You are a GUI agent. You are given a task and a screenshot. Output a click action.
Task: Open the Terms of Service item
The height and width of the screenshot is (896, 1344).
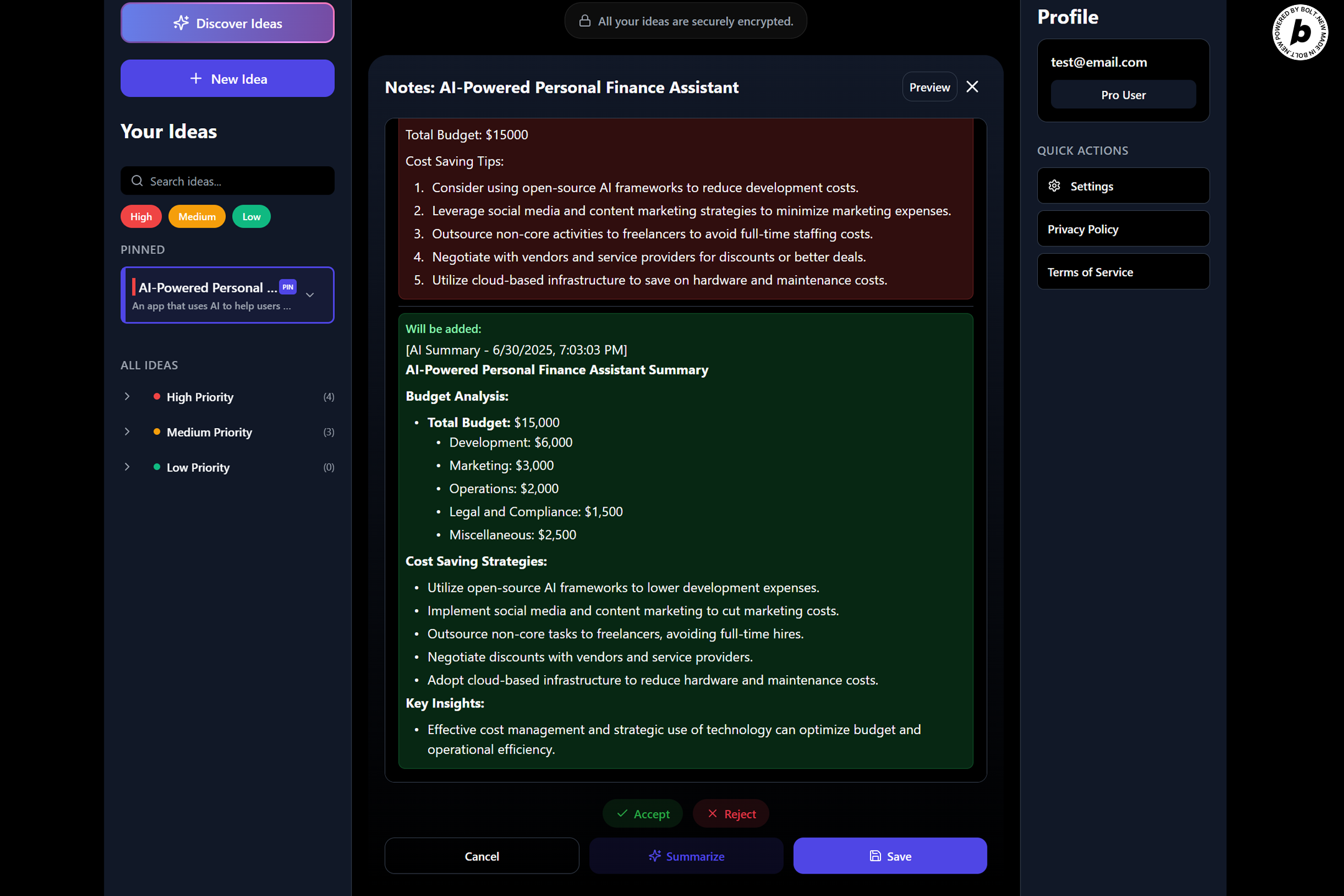pyautogui.click(x=1122, y=272)
